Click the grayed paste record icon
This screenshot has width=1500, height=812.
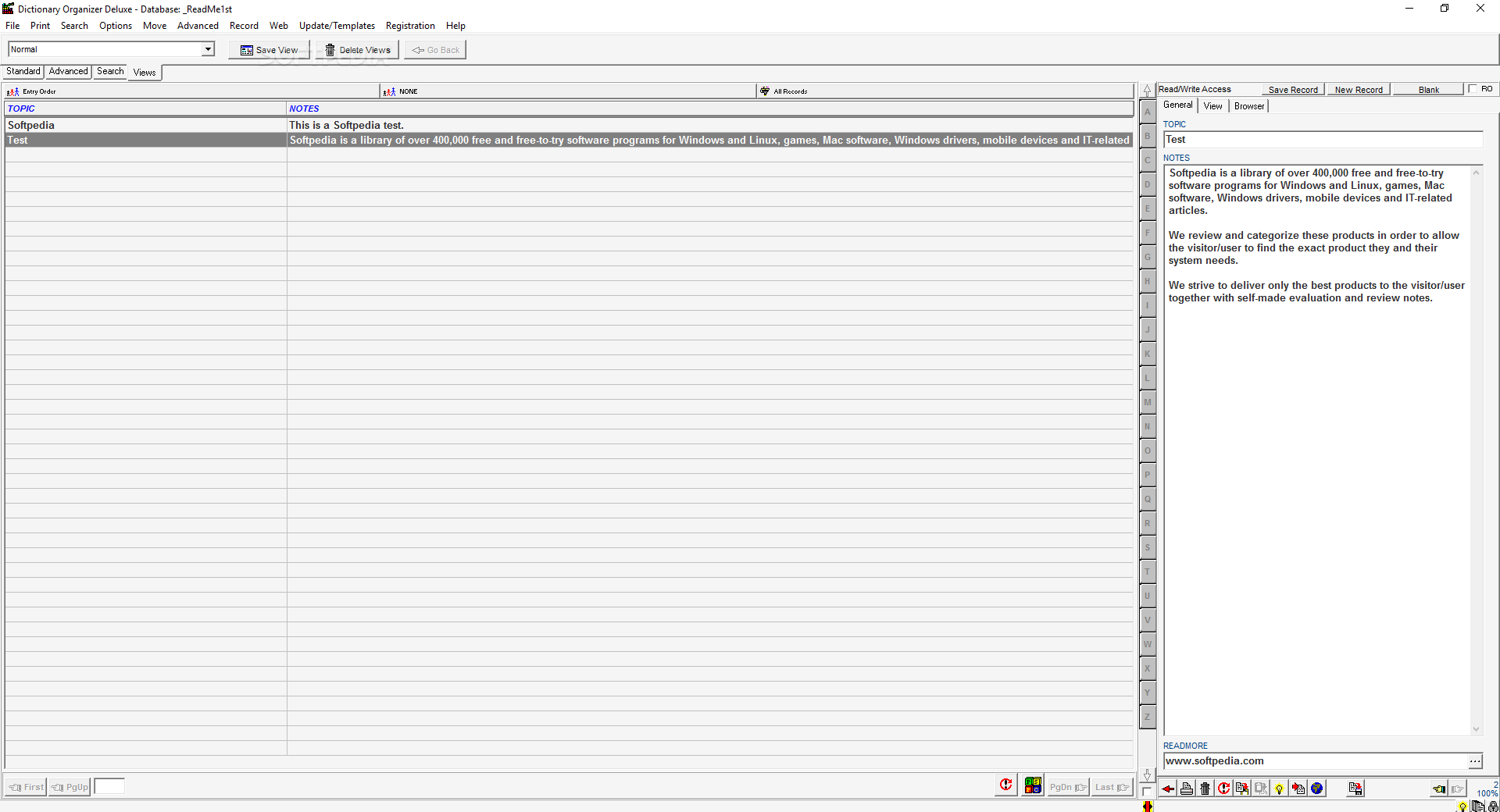pyautogui.click(x=1261, y=789)
